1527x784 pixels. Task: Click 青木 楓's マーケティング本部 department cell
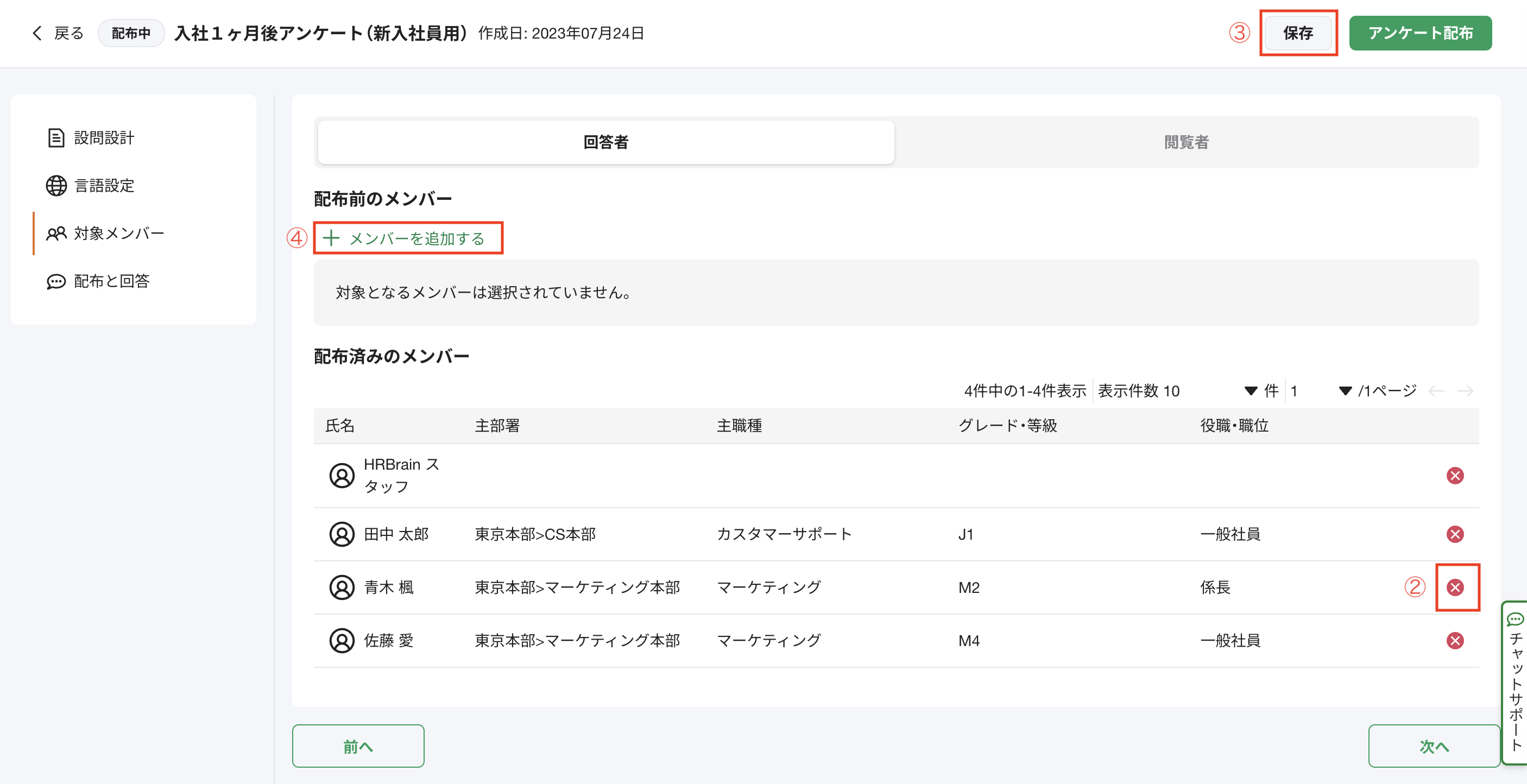tap(577, 587)
